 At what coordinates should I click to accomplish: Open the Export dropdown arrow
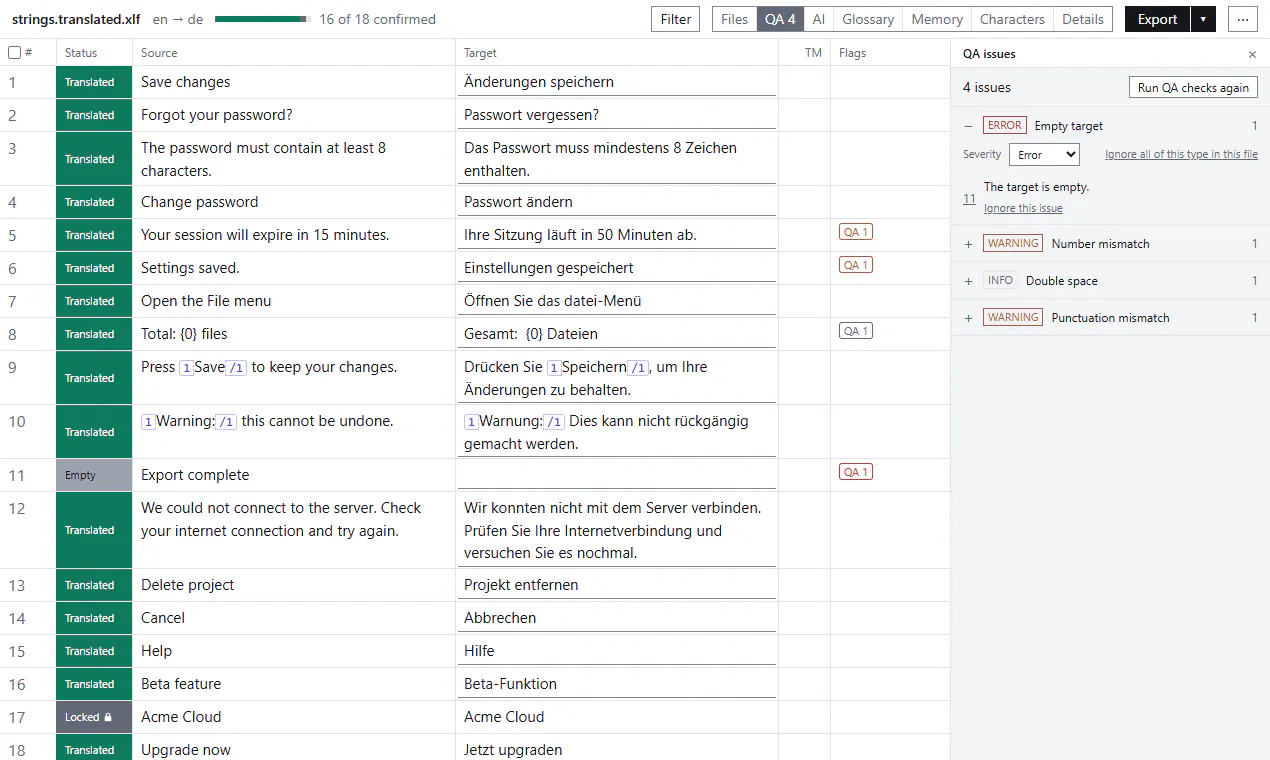click(x=1203, y=19)
